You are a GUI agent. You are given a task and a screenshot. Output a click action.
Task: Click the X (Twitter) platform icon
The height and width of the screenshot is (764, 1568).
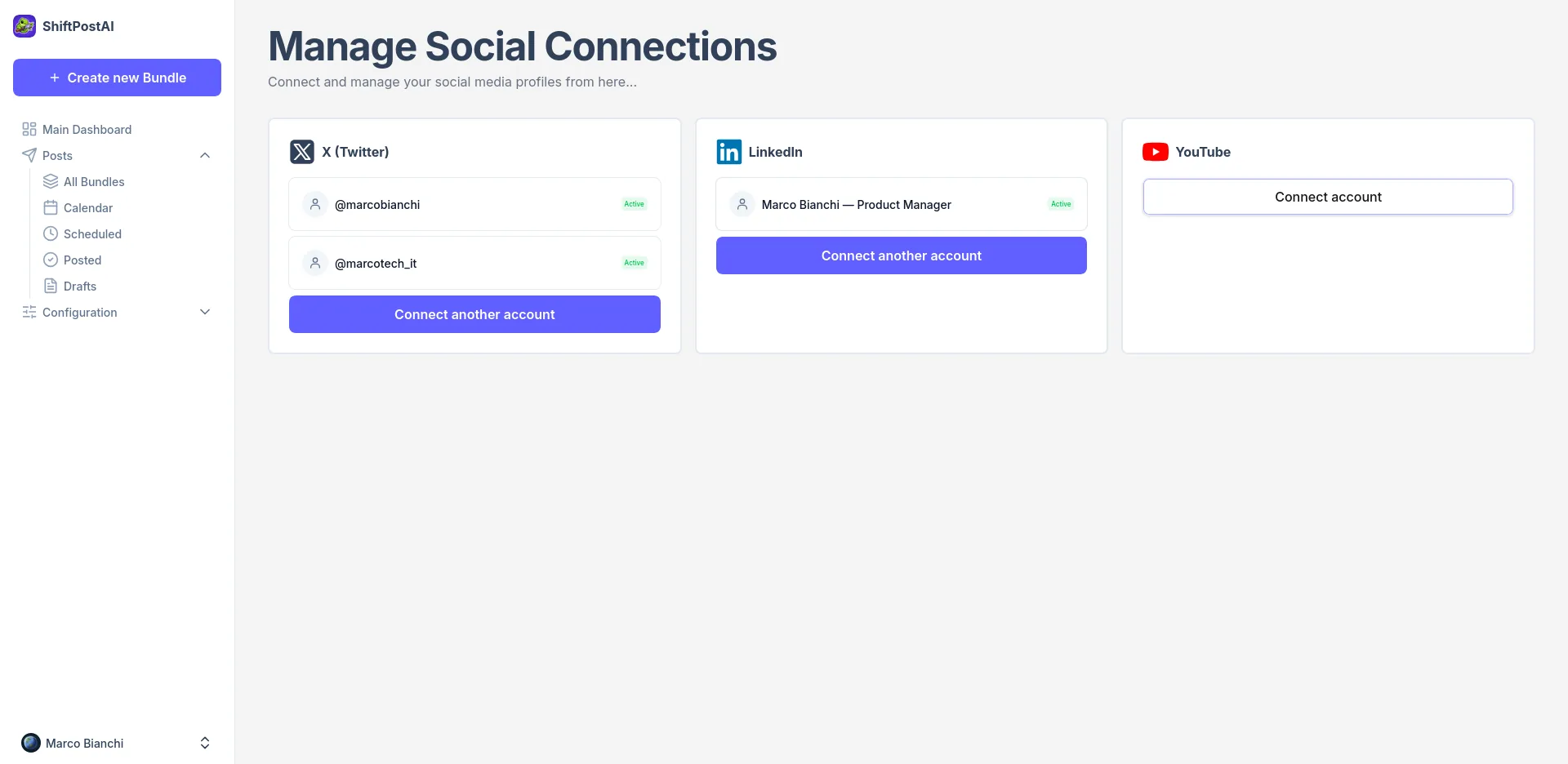click(301, 151)
